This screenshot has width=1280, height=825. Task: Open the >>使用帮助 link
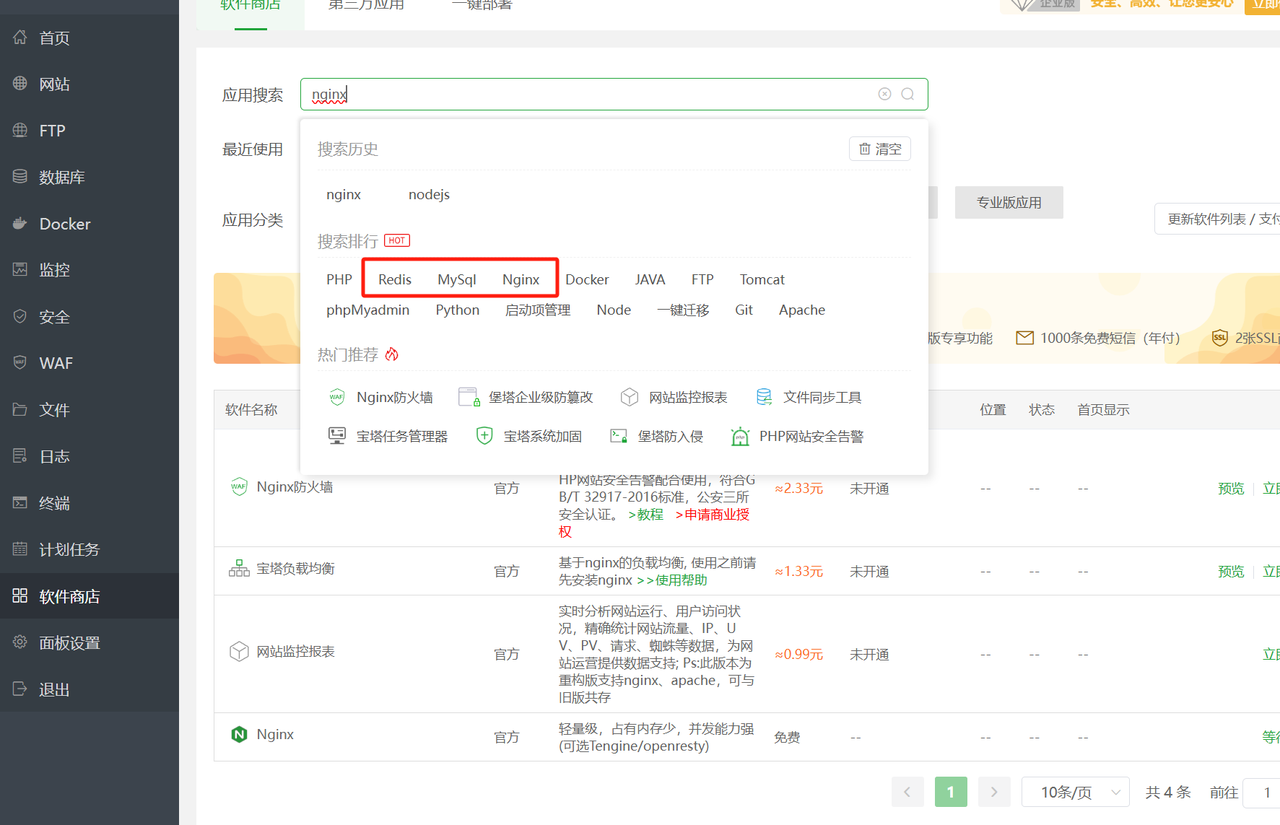(672, 580)
